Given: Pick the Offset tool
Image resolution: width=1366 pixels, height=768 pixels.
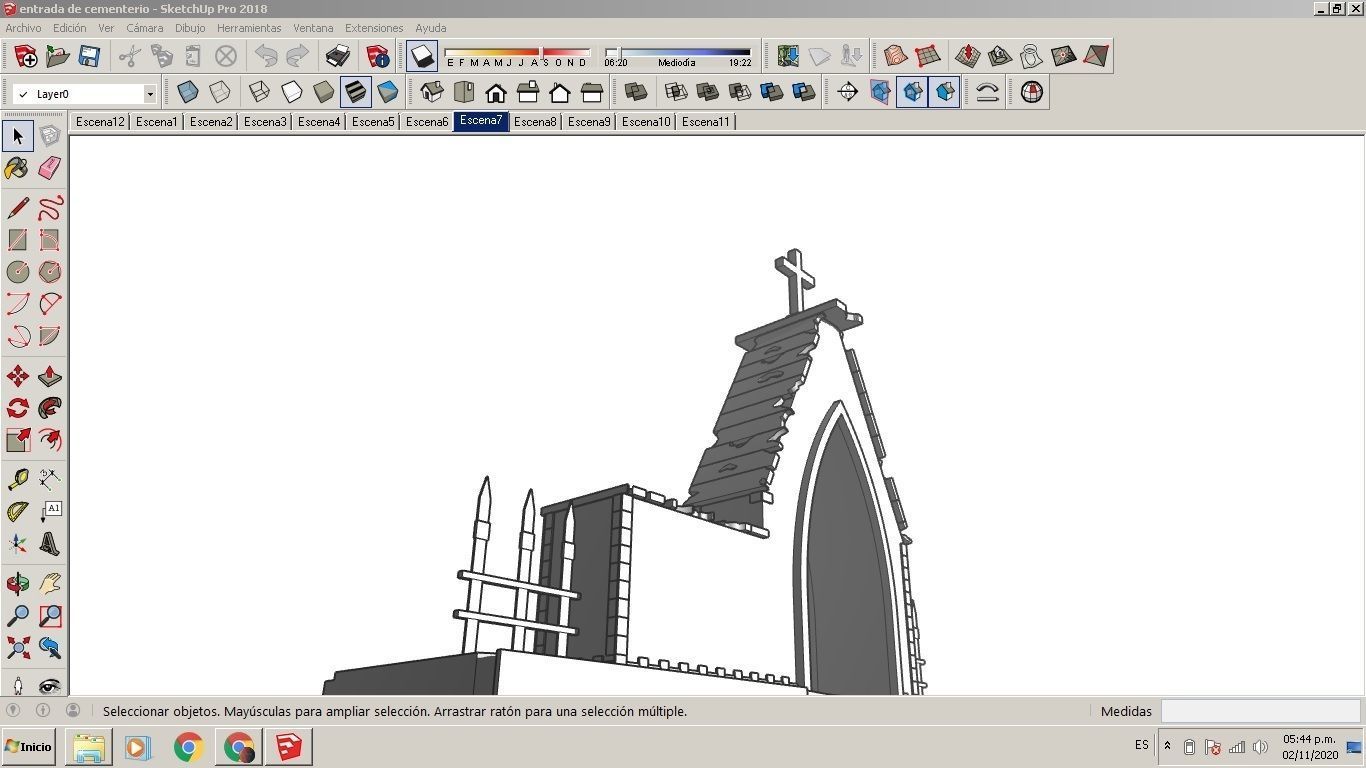Looking at the screenshot, I should (x=49, y=440).
